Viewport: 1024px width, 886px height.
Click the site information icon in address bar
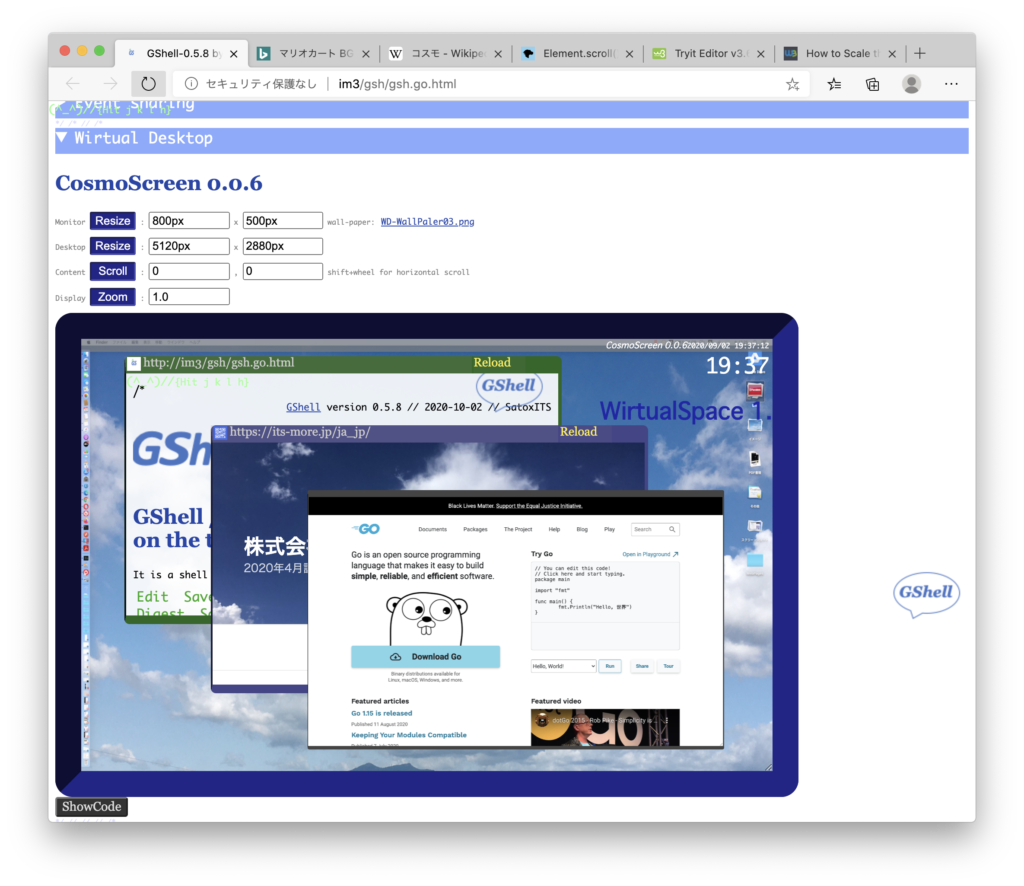(x=191, y=84)
